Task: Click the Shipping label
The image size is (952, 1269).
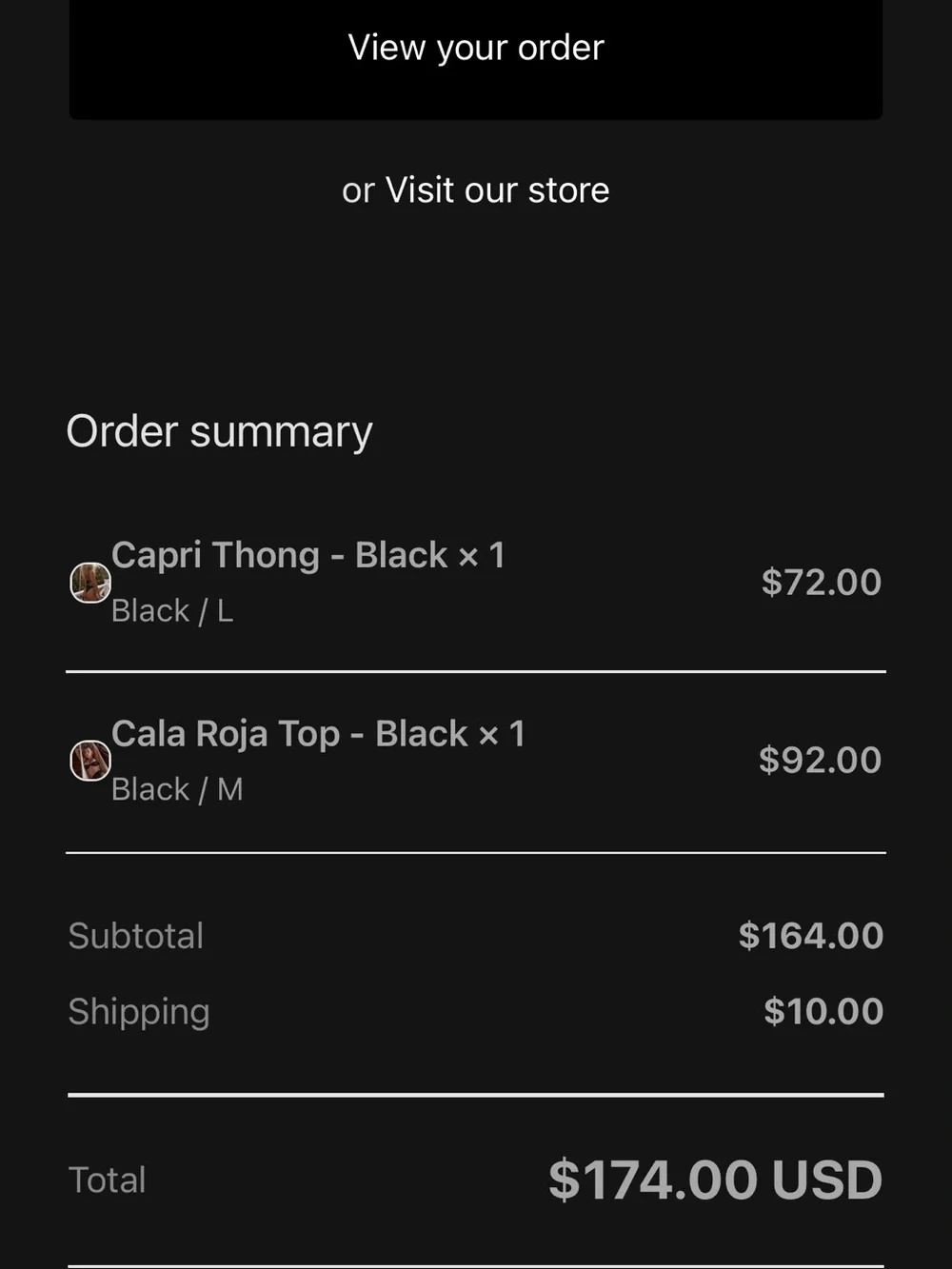Action: click(x=139, y=1012)
